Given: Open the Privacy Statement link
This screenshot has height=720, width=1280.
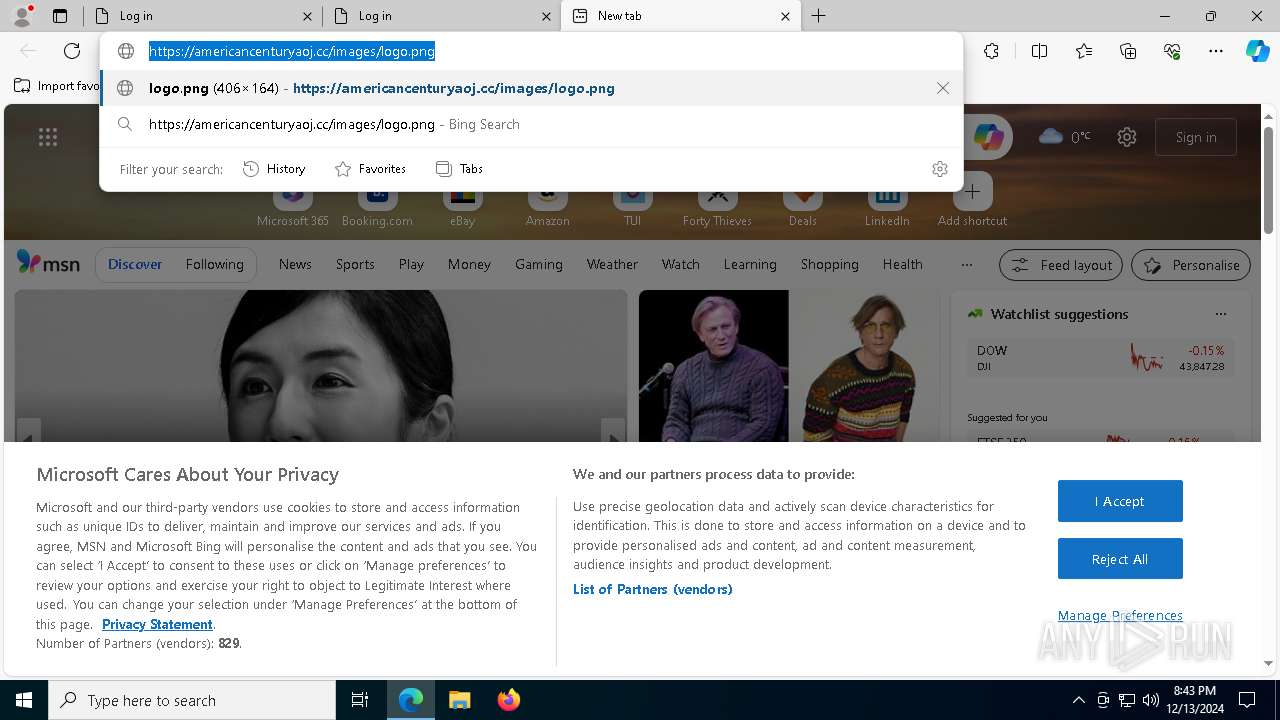Looking at the screenshot, I should point(157,624).
